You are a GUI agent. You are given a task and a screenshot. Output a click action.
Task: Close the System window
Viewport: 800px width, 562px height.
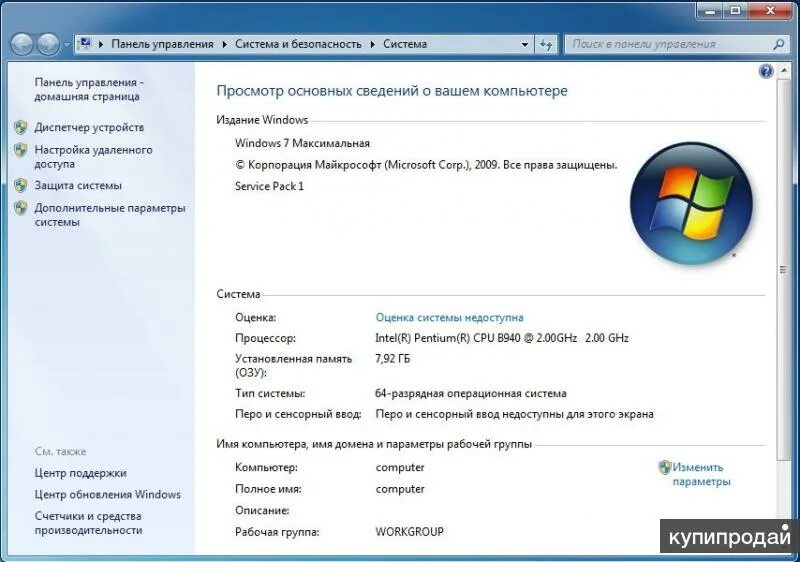pos(771,10)
